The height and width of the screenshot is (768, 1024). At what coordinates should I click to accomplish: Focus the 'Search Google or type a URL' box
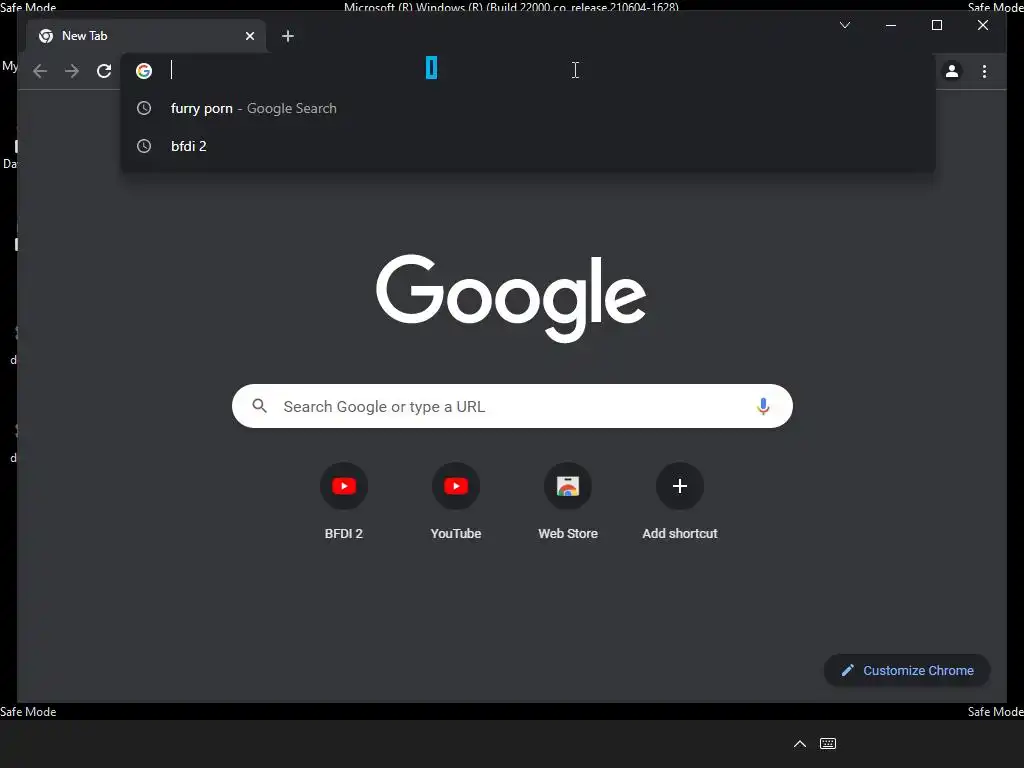512,406
